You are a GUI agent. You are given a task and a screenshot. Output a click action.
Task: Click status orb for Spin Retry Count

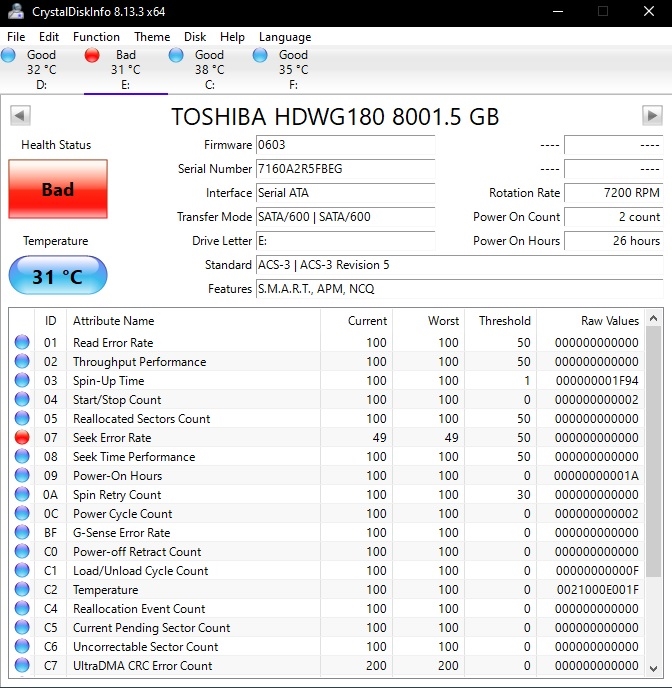(x=22, y=494)
